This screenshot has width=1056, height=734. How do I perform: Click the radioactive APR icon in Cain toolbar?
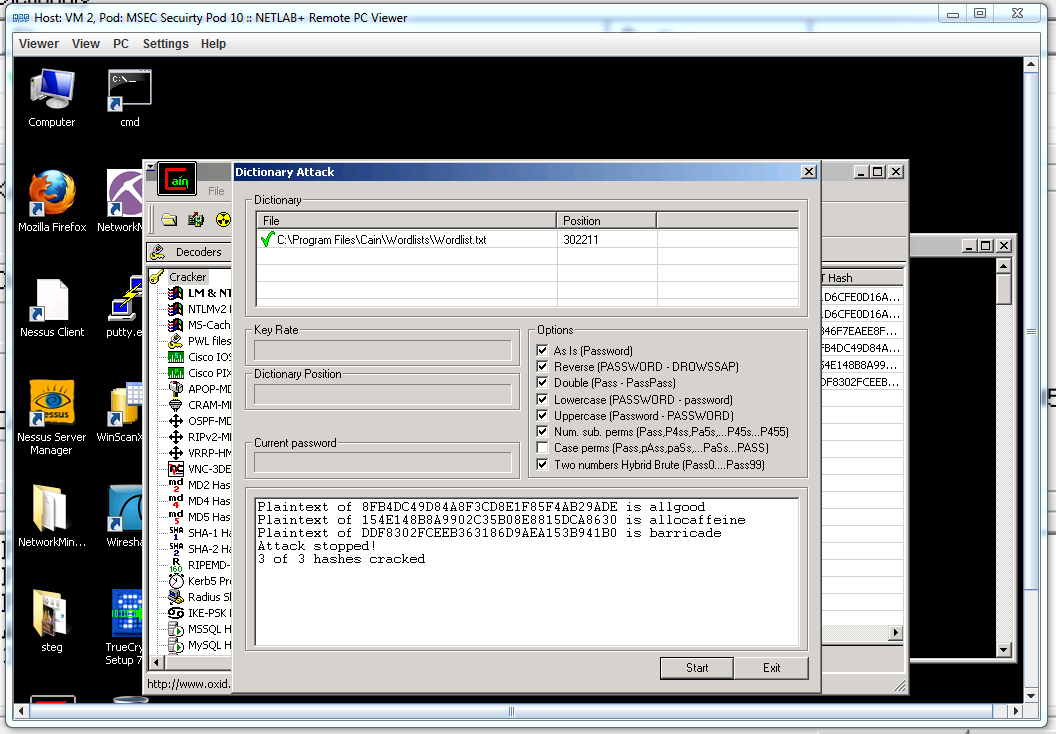223,220
